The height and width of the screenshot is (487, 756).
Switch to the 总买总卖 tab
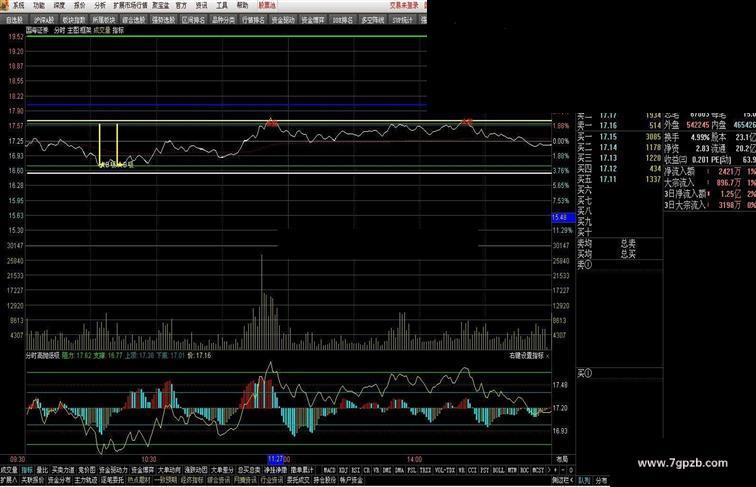tap(249, 470)
